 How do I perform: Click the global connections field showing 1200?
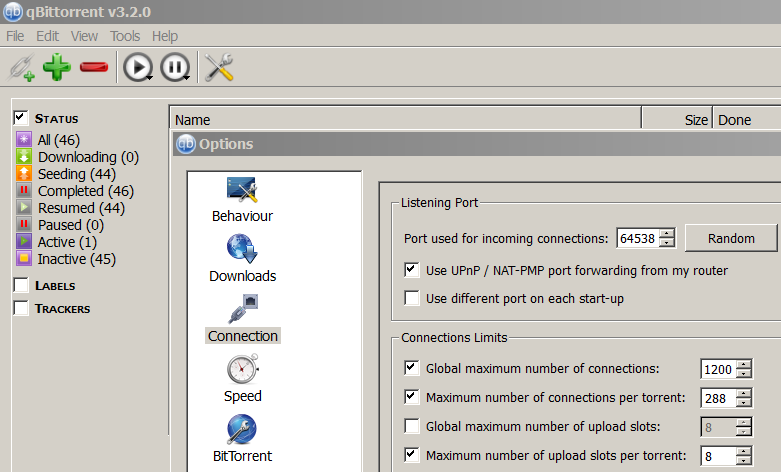(x=718, y=369)
